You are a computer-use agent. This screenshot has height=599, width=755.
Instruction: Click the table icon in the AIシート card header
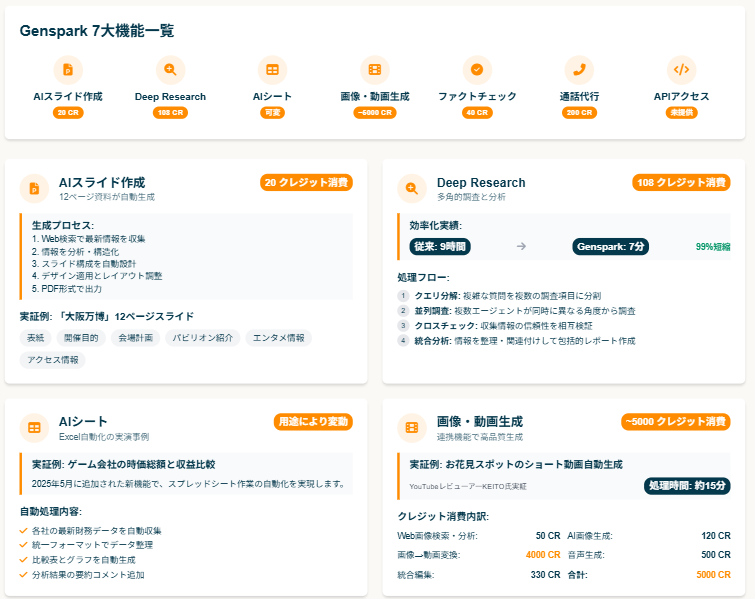point(34,428)
